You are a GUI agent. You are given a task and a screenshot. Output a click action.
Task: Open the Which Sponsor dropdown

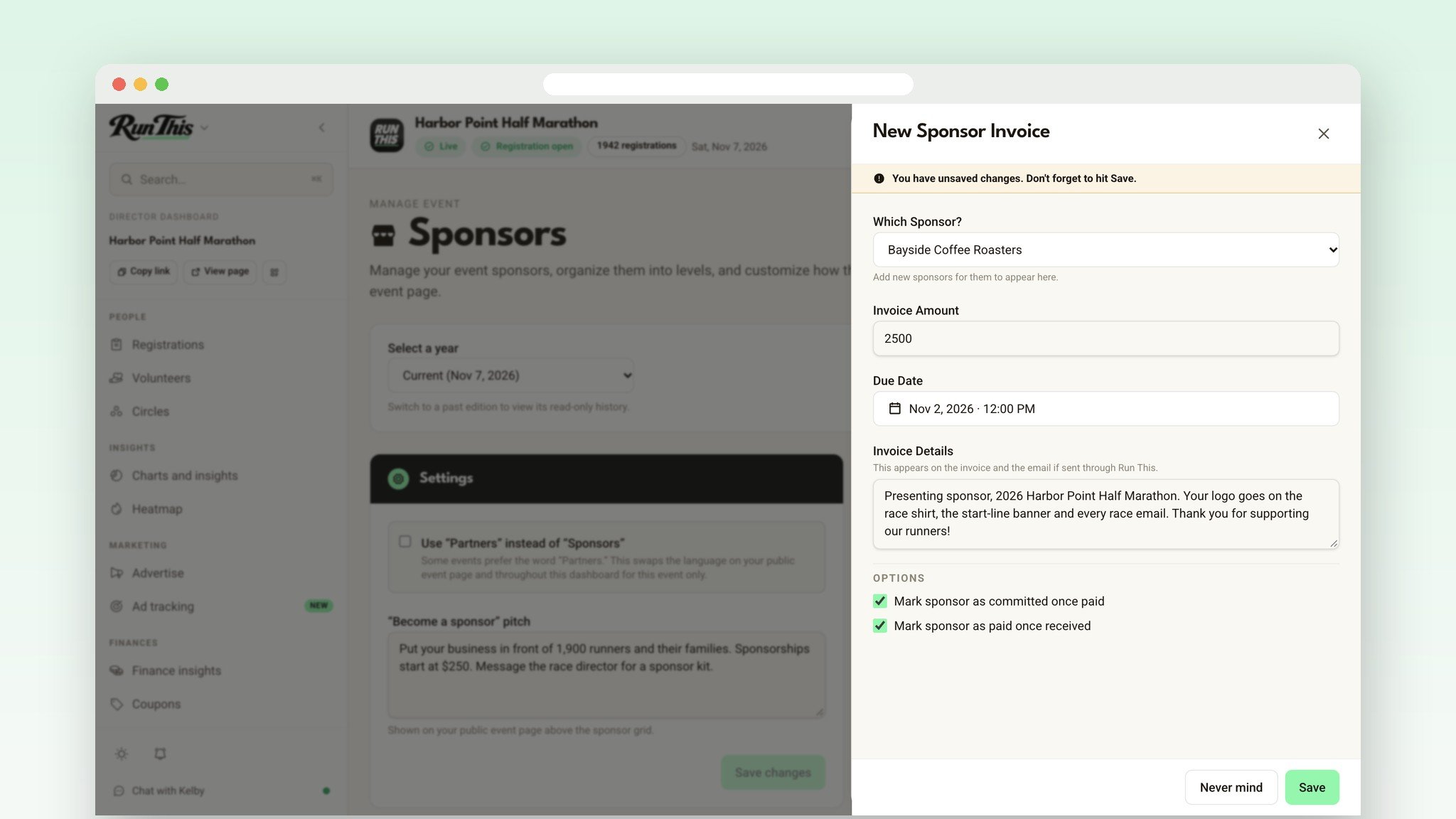point(1106,250)
